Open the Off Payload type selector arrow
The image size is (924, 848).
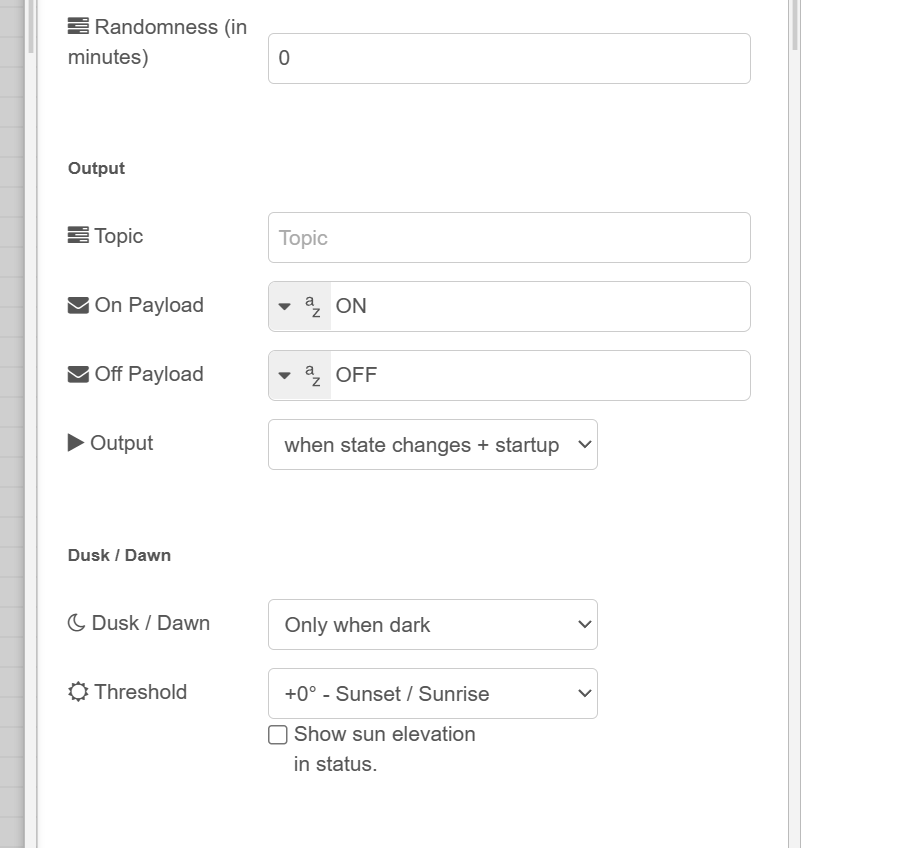(x=284, y=375)
